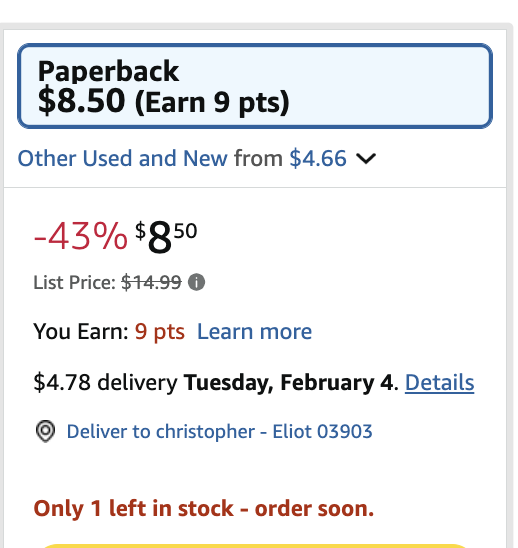Click the Earn 9 pts text in Paperback box

coord(212,102)
